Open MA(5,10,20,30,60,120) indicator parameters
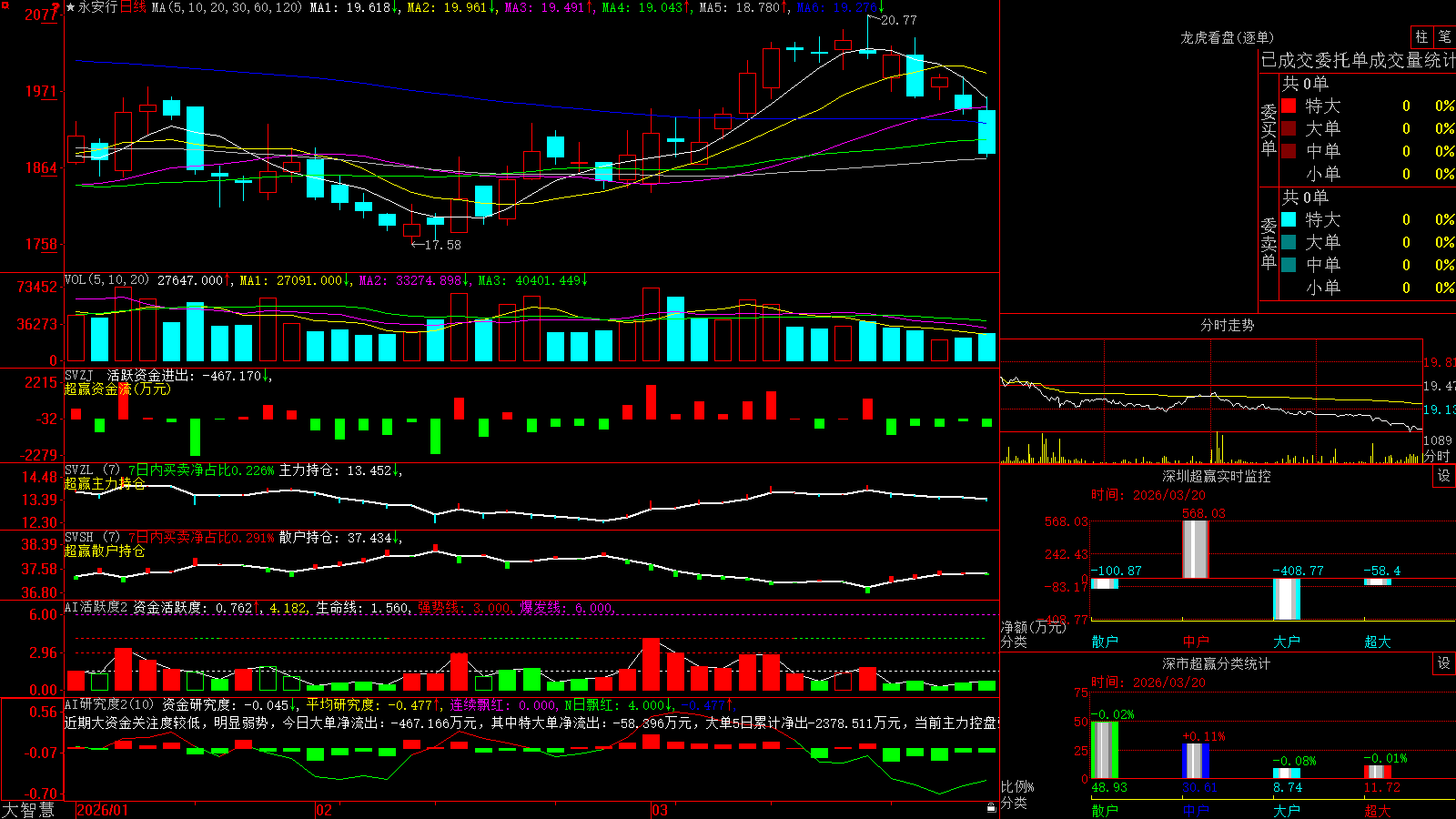 pyautogui.click(x=227, y=7)
